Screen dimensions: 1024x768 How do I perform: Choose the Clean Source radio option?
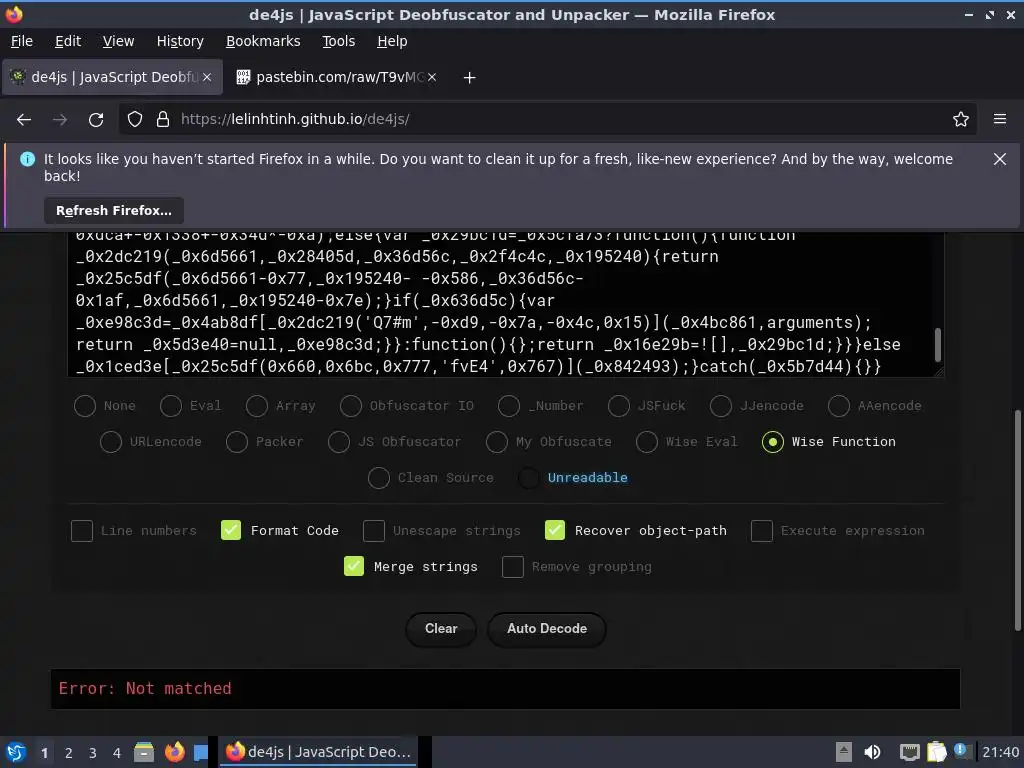(379, 477)
